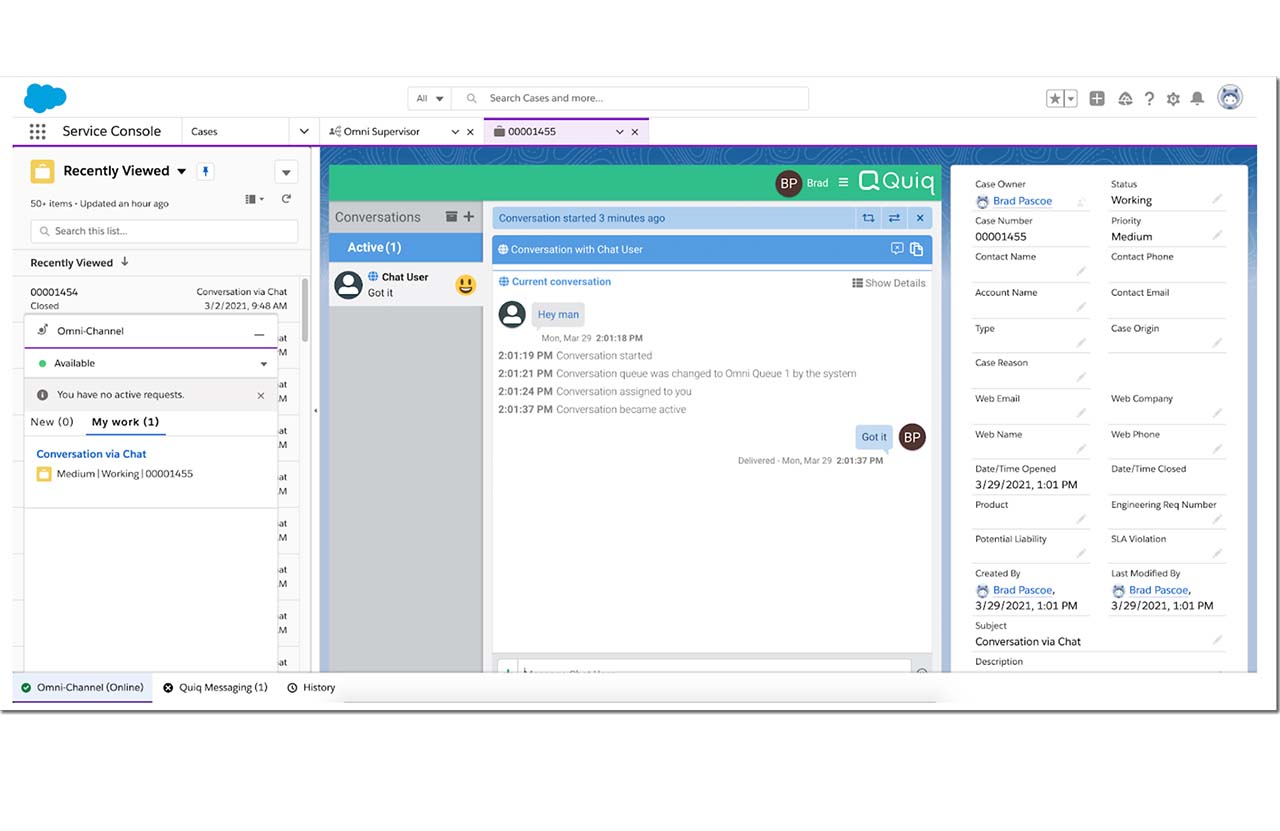The height and width of the screenshot is (831, 1280).
Task: Open the Global Actions plus menu
Action: (1097, 98)
